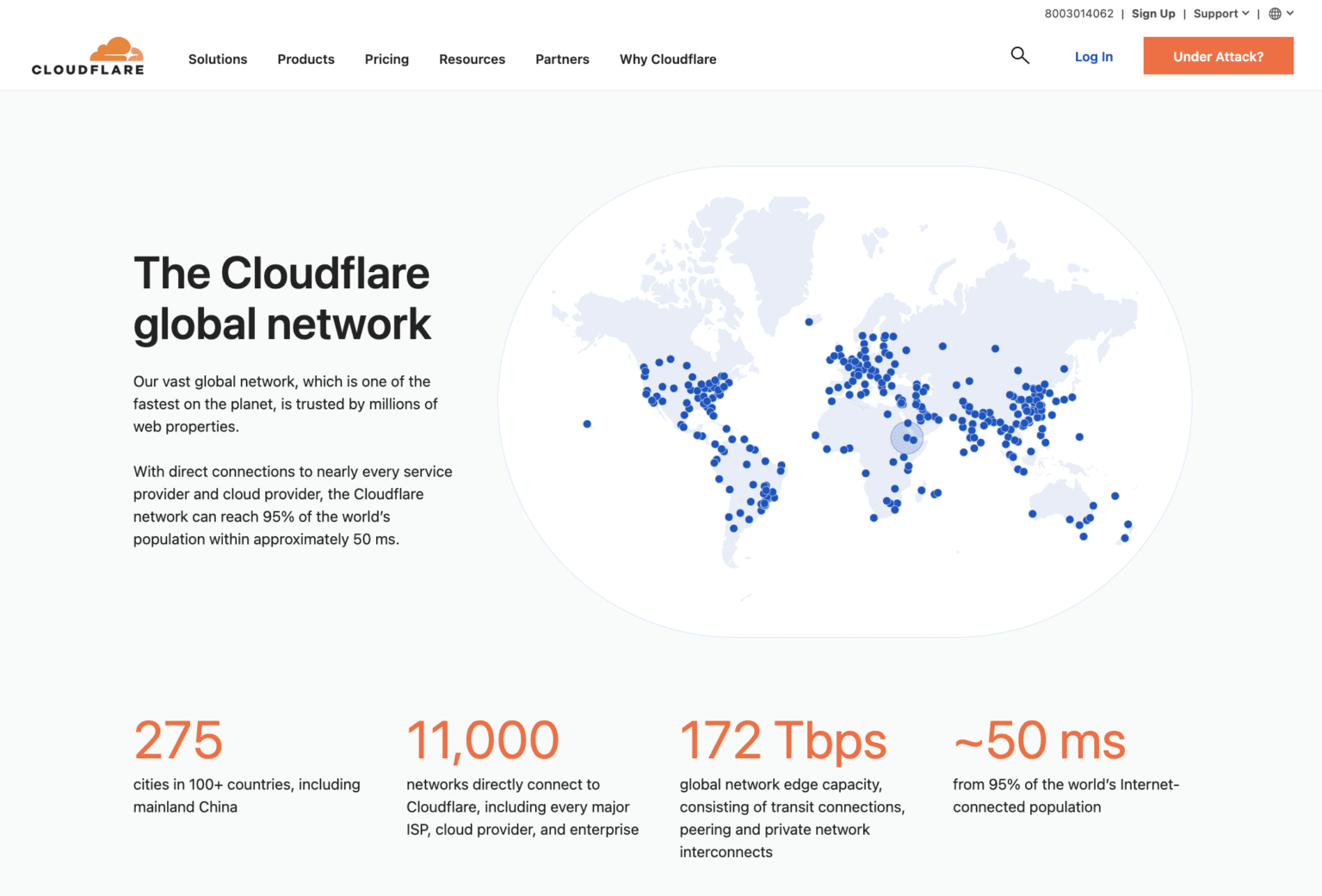Click the Sign Up link
The width and height of the screenshot is (1322, 896).
click(x=1153, y=13)
